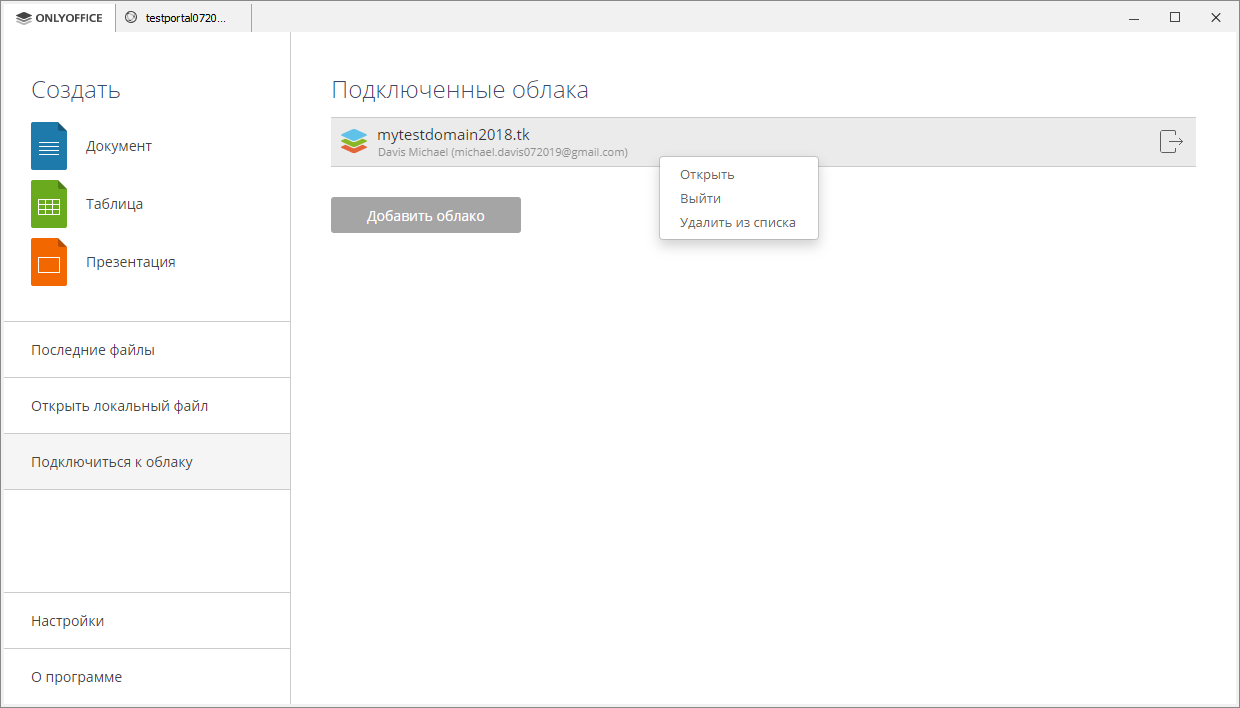The height and width of the screenshot is (708, 1240).
Task: Open Настройки in the sidebar
Action: click(x=147, y=621)
